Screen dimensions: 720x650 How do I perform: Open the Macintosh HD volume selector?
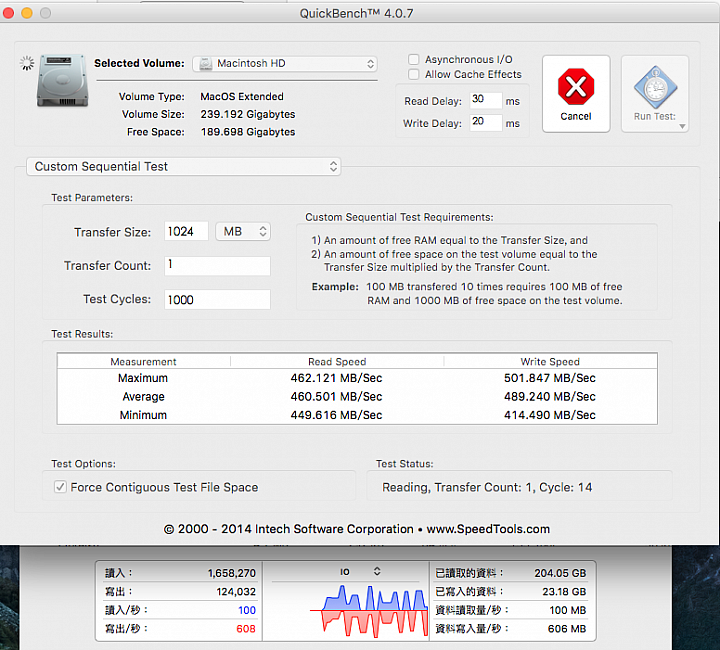coord(285,63)
